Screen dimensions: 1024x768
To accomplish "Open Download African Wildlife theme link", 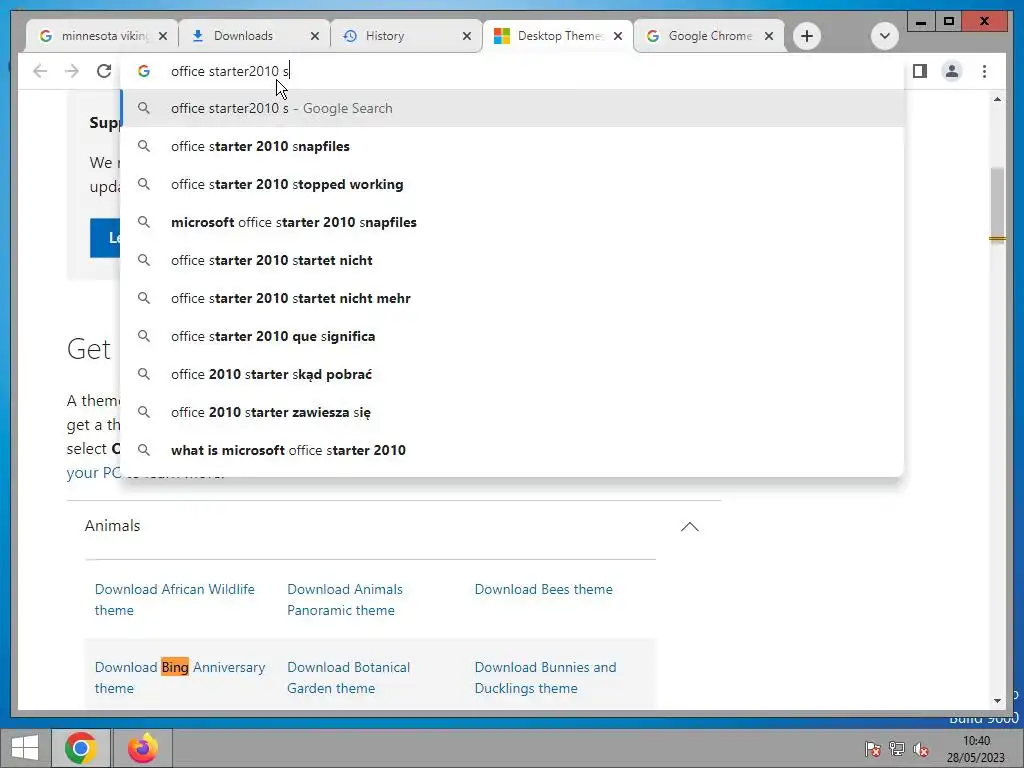I will pyautogui.click(x=174, y=600).
